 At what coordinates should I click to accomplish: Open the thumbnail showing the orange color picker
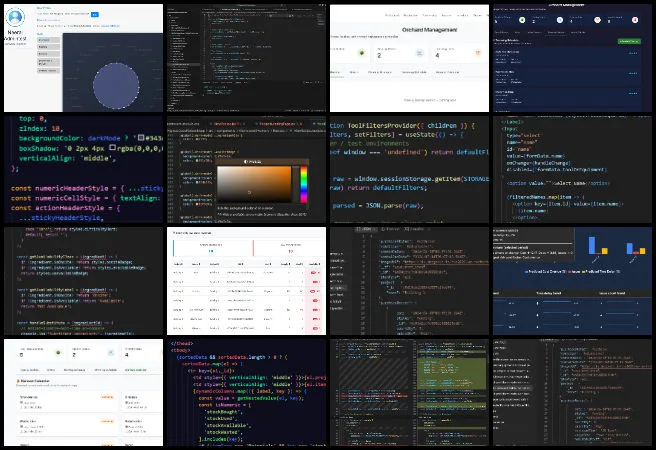tap(246, 169)
